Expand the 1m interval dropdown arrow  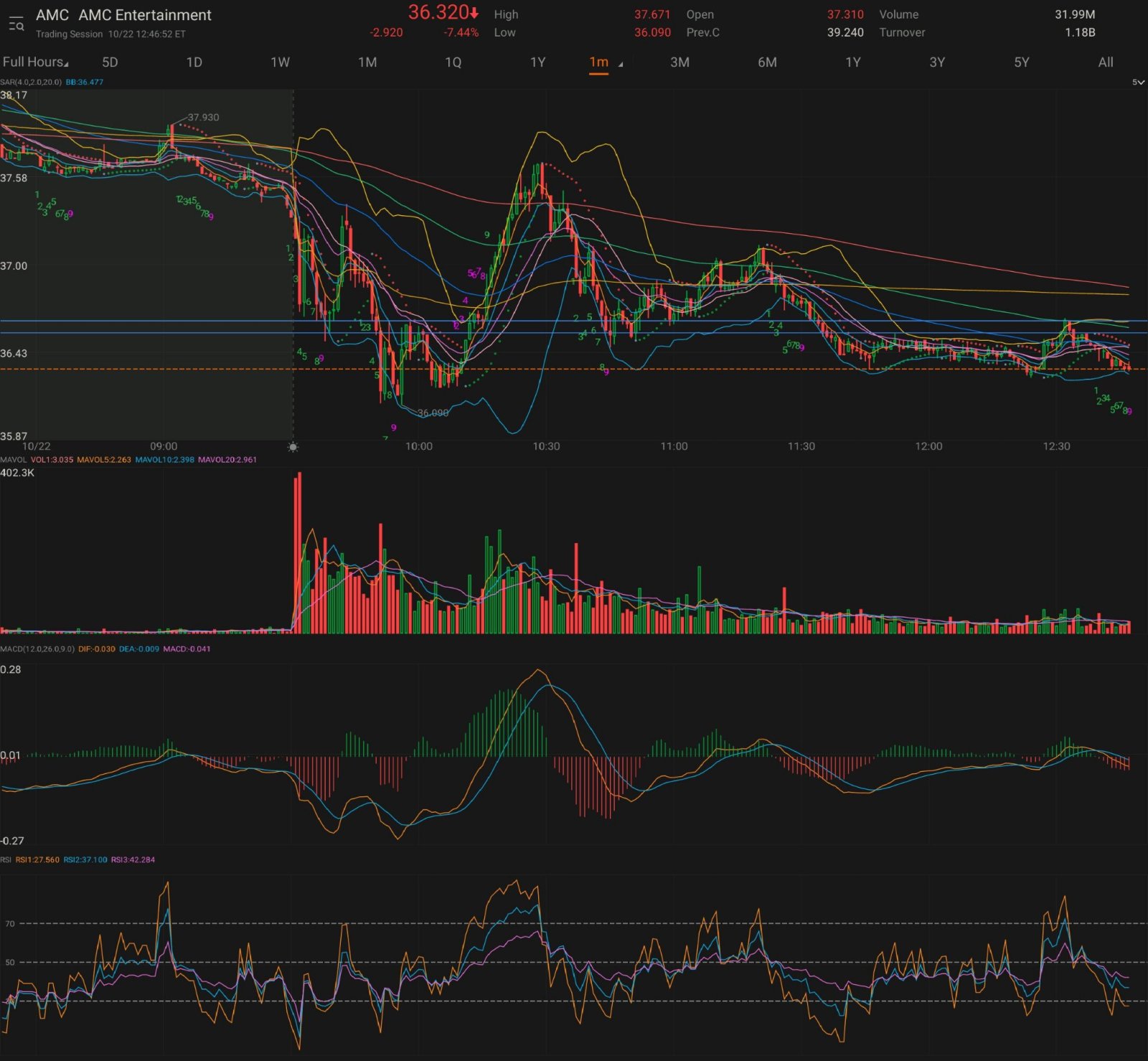click(621, 65)
